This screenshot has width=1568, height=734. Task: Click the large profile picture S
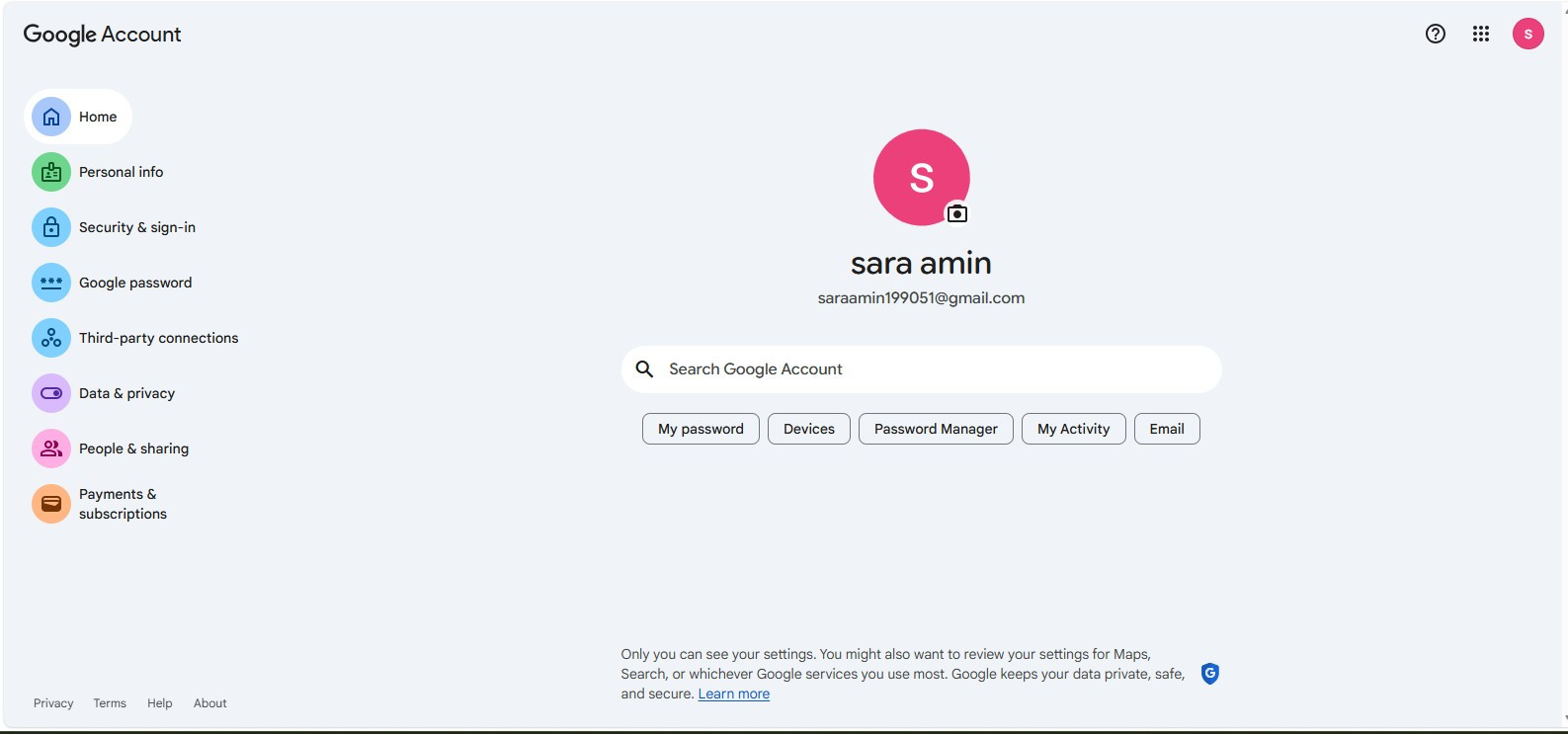tap(922, 178)
